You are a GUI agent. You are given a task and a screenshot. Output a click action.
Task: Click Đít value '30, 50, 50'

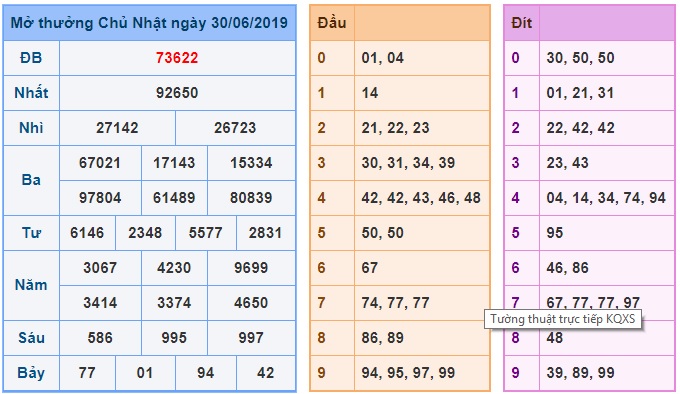pyautogui.click(x=580, y=58)
